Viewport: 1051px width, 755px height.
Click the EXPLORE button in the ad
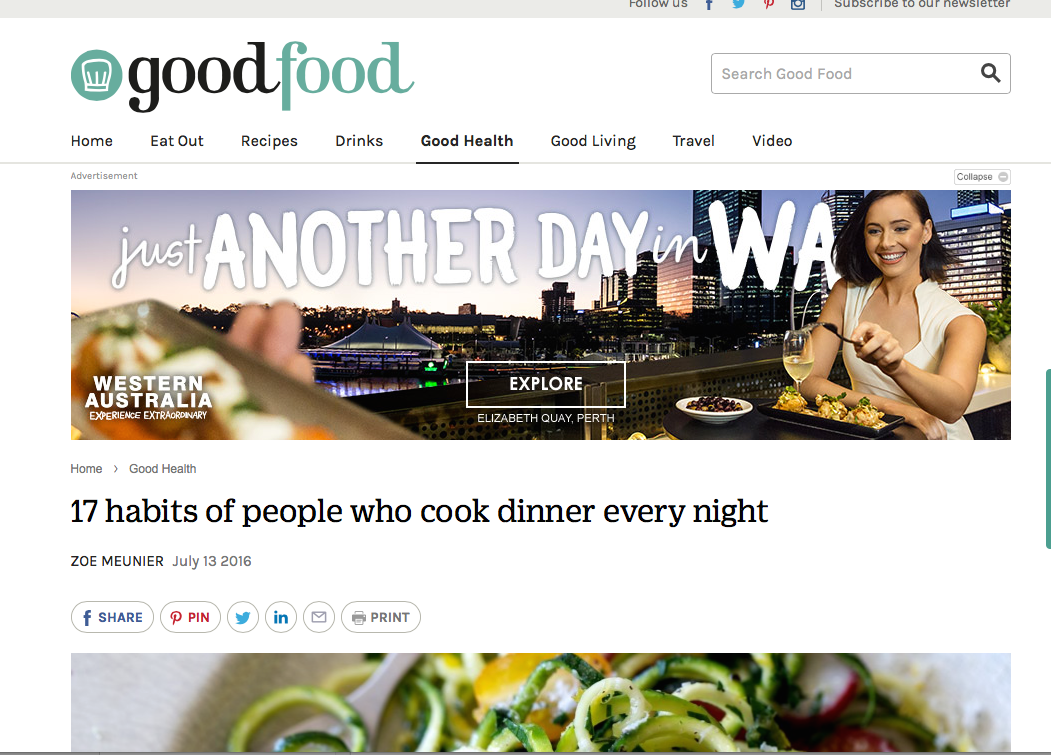(546, 384)
